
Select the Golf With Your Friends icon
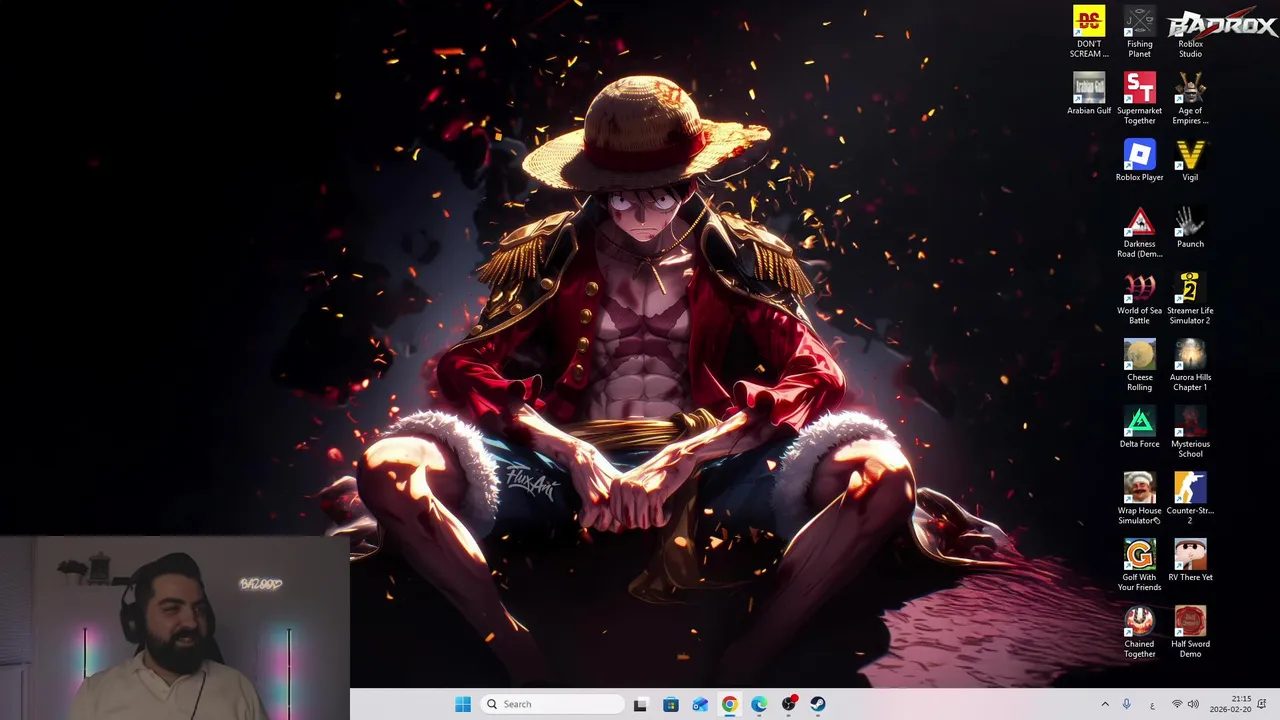coord(1139,566)
